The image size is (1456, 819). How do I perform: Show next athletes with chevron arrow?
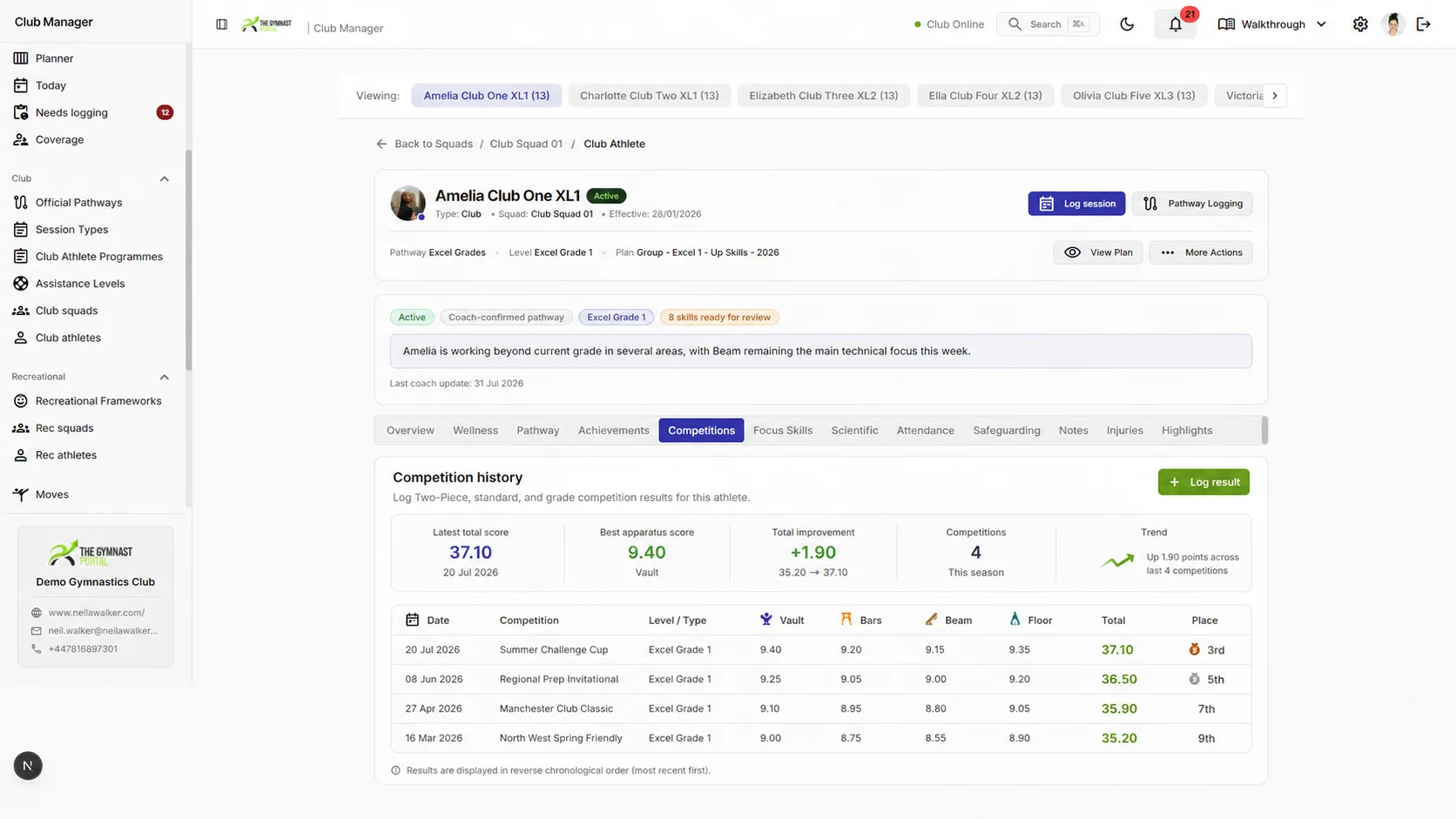coord(1275,96)
